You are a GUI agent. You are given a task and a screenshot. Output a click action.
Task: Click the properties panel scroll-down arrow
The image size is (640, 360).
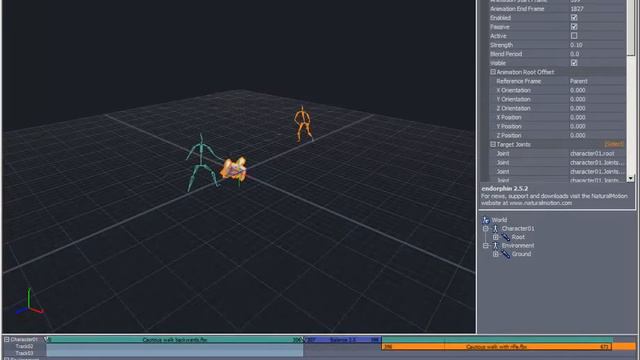coord(631,178)
